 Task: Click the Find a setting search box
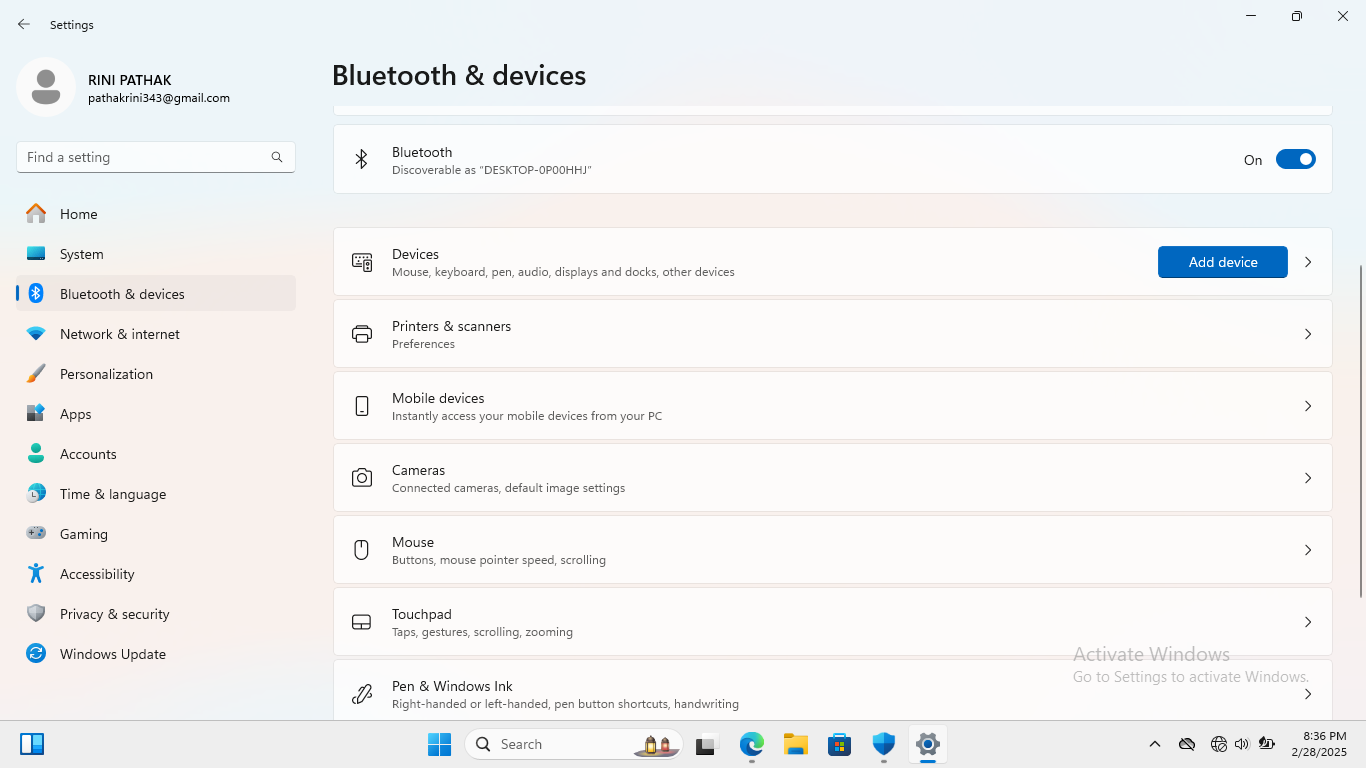[145, 157]
